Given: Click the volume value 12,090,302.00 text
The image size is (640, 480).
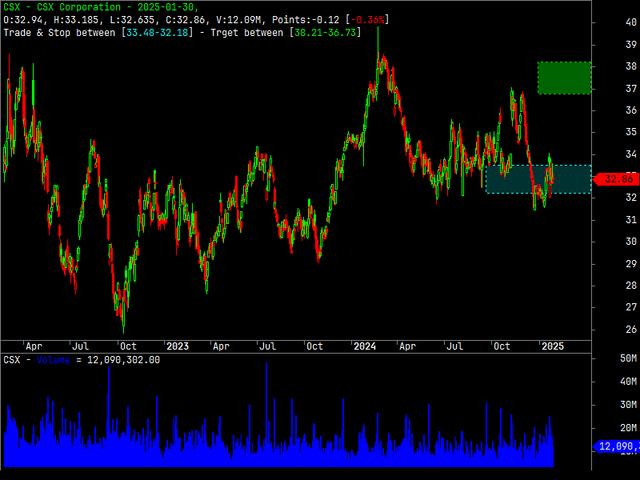Looking at the screenshot, I should [x=124, y=360].
